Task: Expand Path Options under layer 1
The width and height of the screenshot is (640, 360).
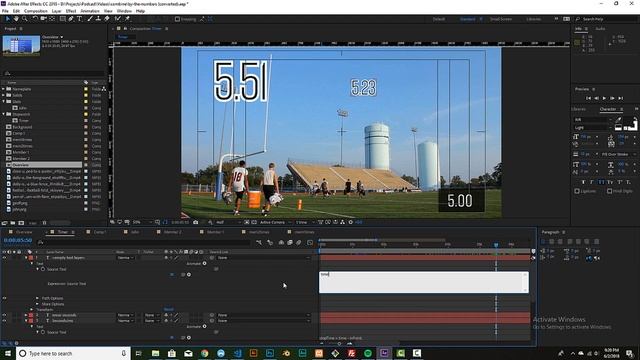Action: coord(38,298)
